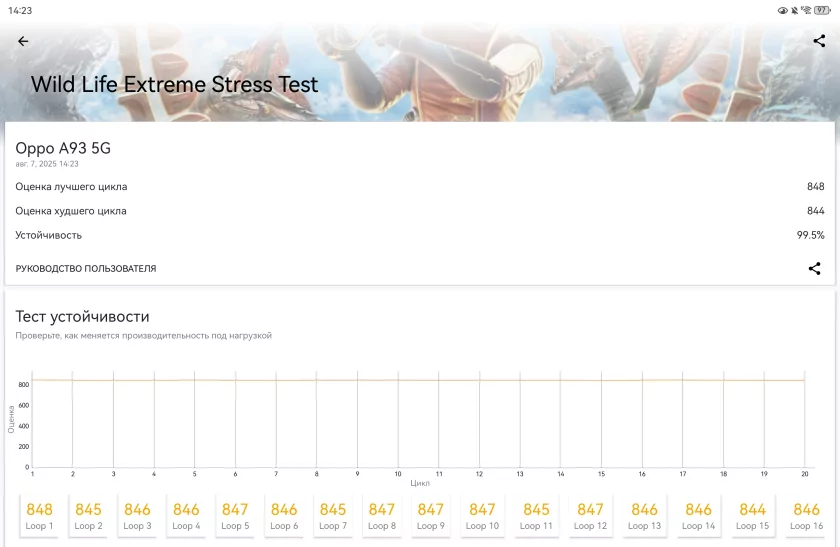Open the Loop 8 score card

[382, 515]
